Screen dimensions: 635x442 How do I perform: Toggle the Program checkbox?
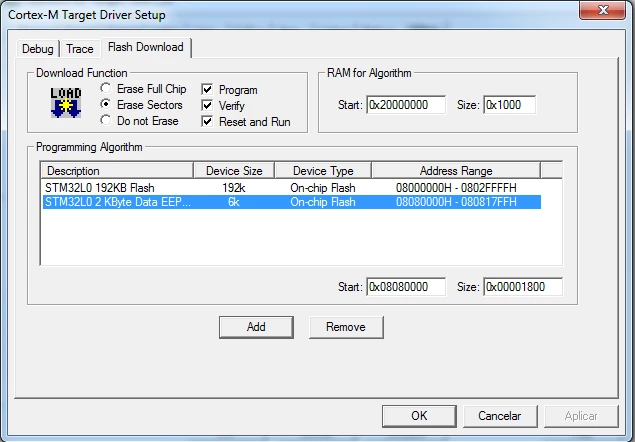pos(207,90)
